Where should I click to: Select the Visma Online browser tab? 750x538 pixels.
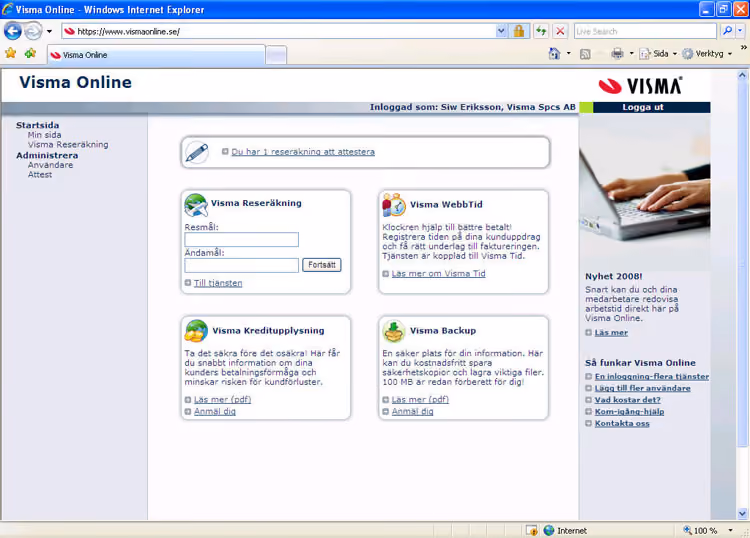(x=156, y=55)
